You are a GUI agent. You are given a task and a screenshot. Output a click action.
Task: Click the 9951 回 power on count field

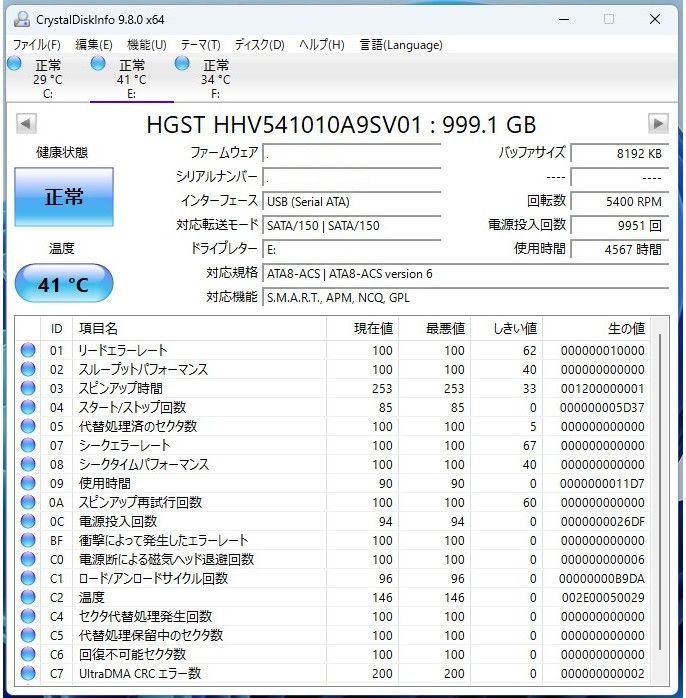(620, 225)
